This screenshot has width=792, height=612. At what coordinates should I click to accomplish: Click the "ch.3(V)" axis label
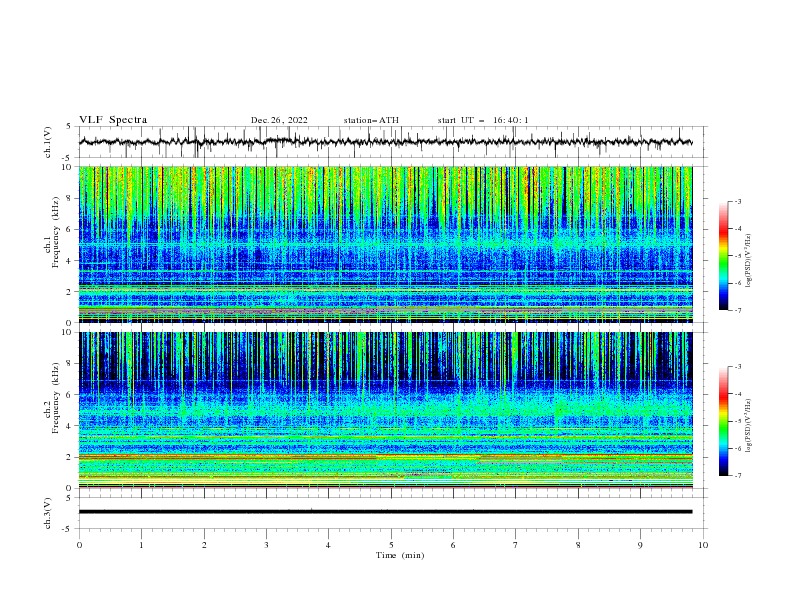point(48,513)
